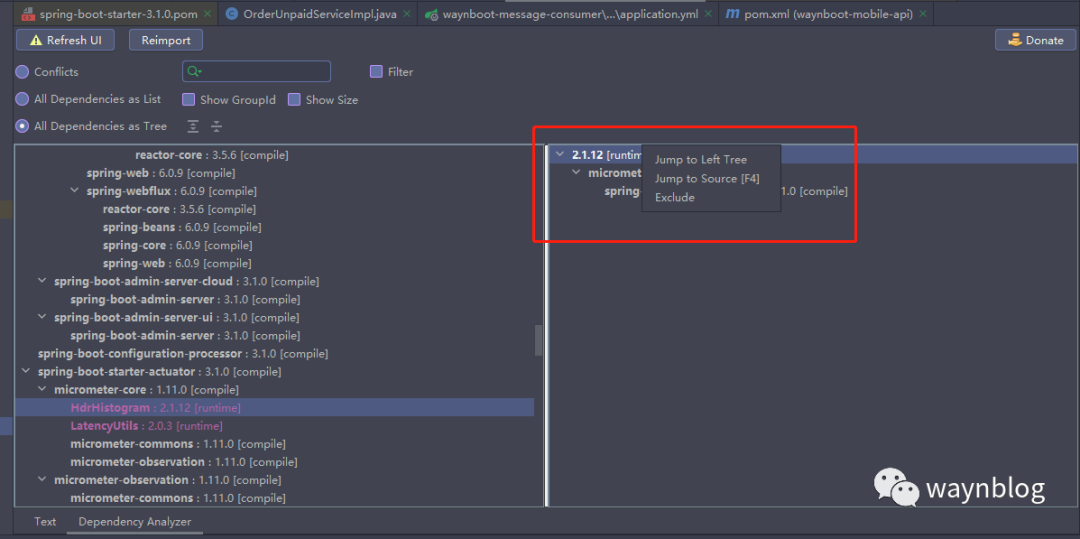Click the Refresh UI button
1080x539 pixels.
point(65,41)
